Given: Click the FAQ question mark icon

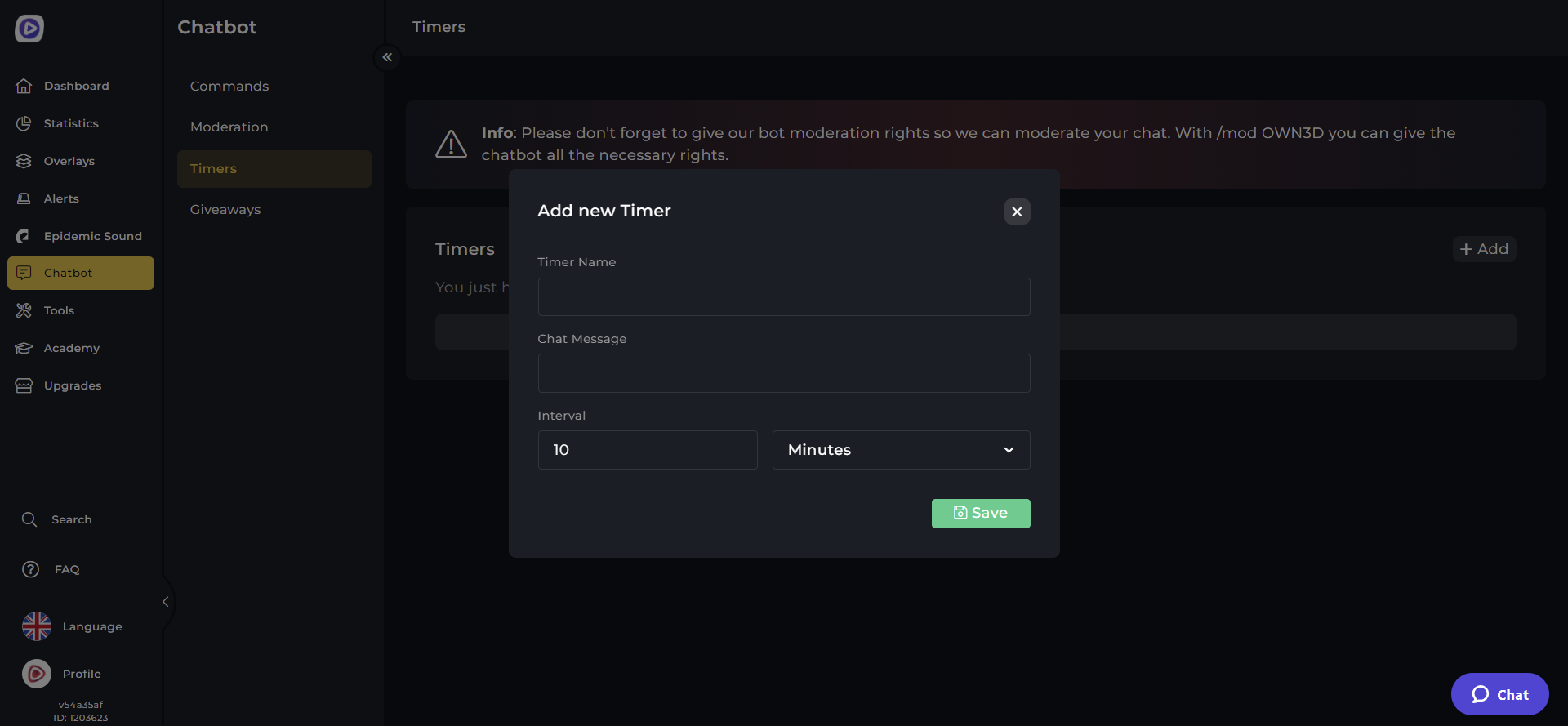Looking at the screenshot, I should pyautogui.click(x=30, y=569).
